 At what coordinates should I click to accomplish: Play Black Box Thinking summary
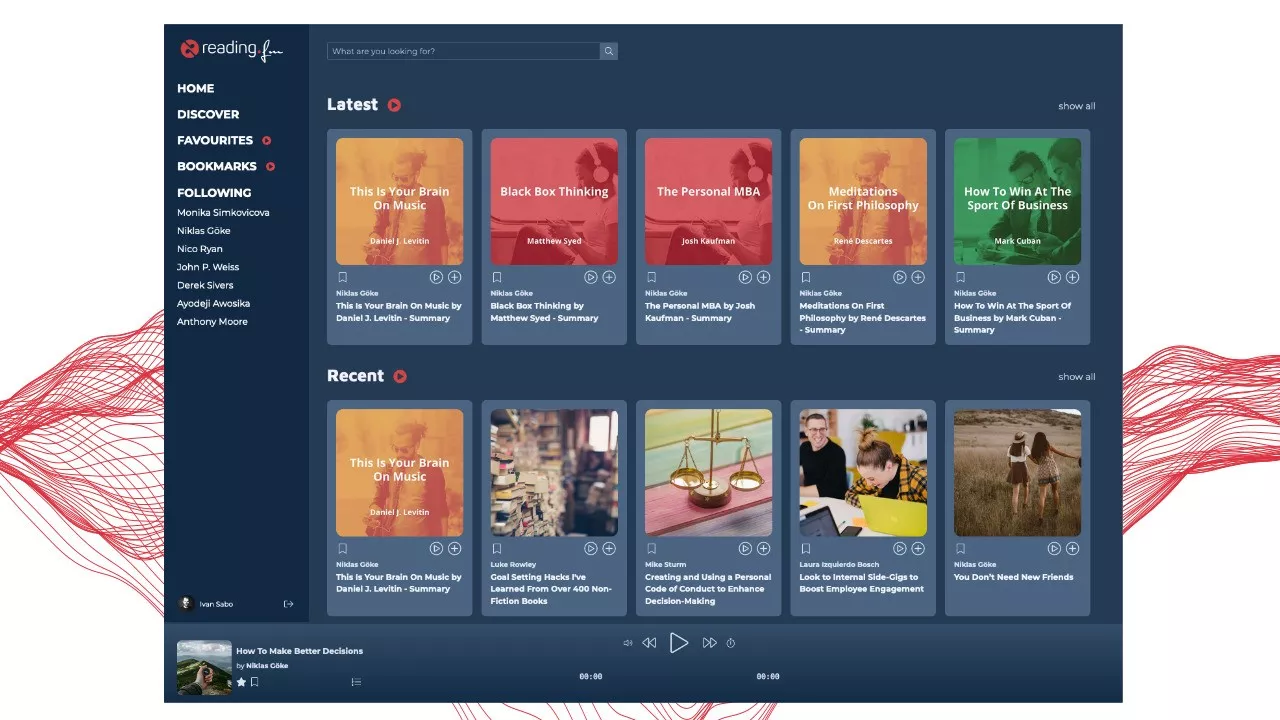click(x=591, y=277)
